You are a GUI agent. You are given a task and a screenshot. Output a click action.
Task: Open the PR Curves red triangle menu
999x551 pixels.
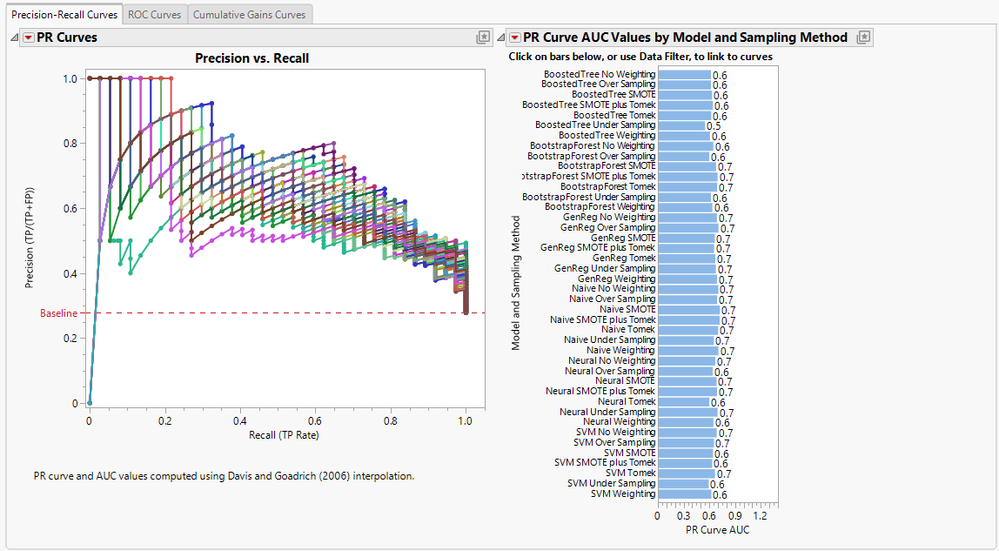[28, 38]
